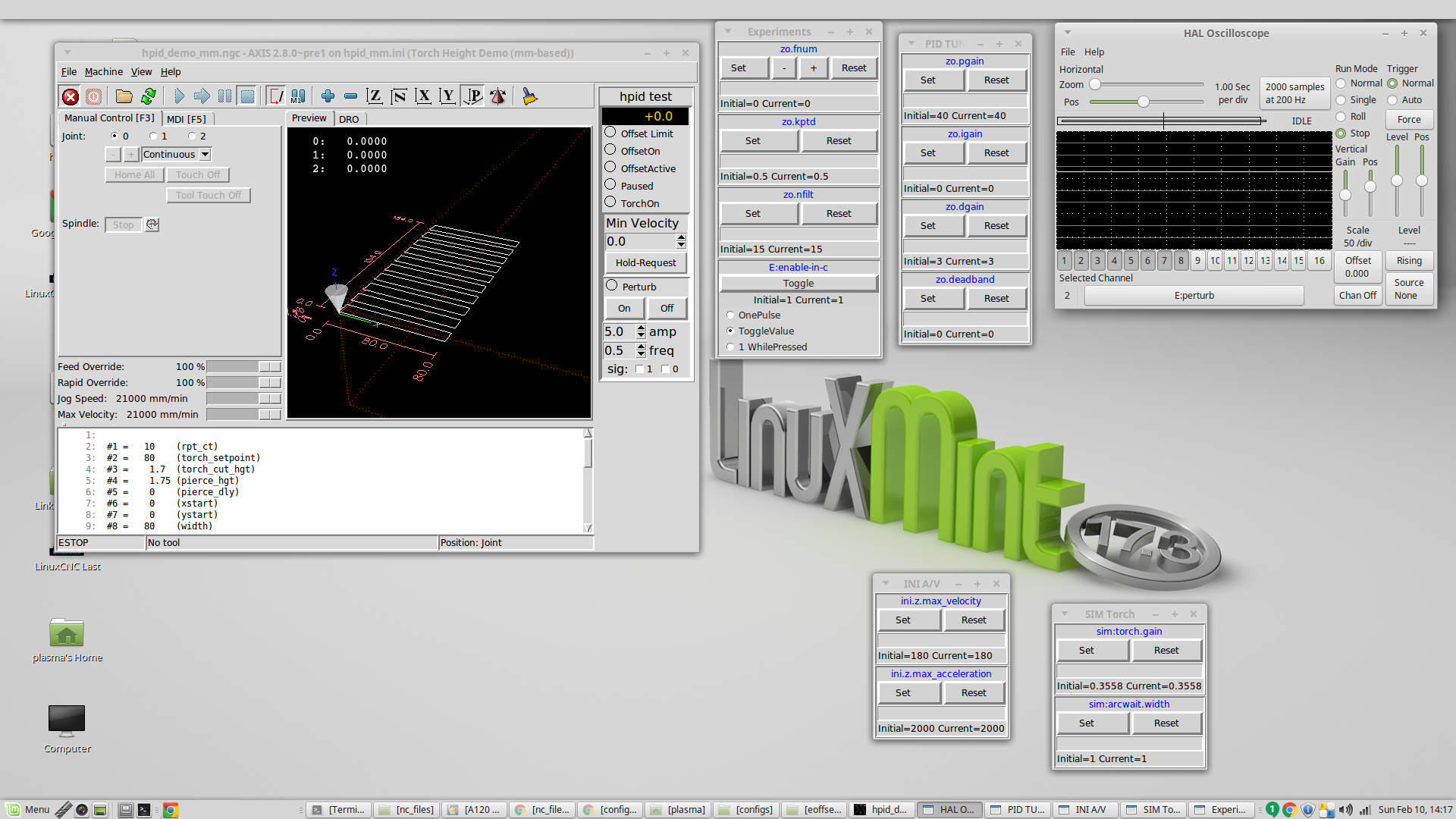Open the Machine menu
Viewport: 1456px width, 819px height.
point(104,72)
